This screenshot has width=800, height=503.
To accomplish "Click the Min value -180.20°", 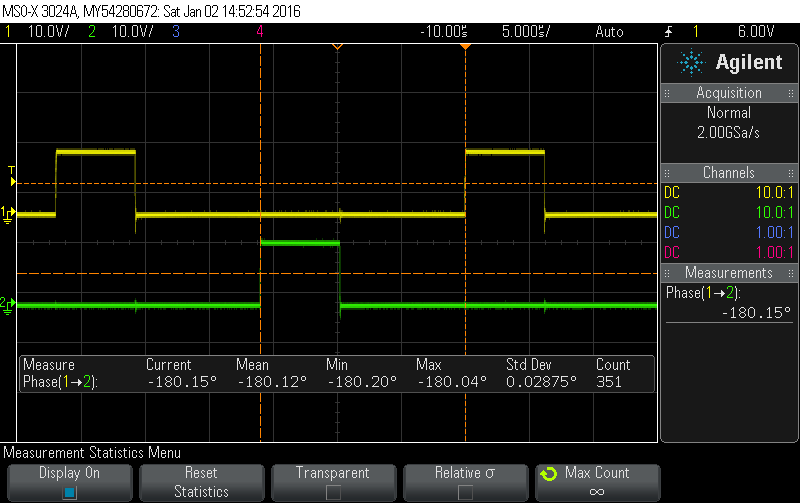I will [x=362, y=382].
